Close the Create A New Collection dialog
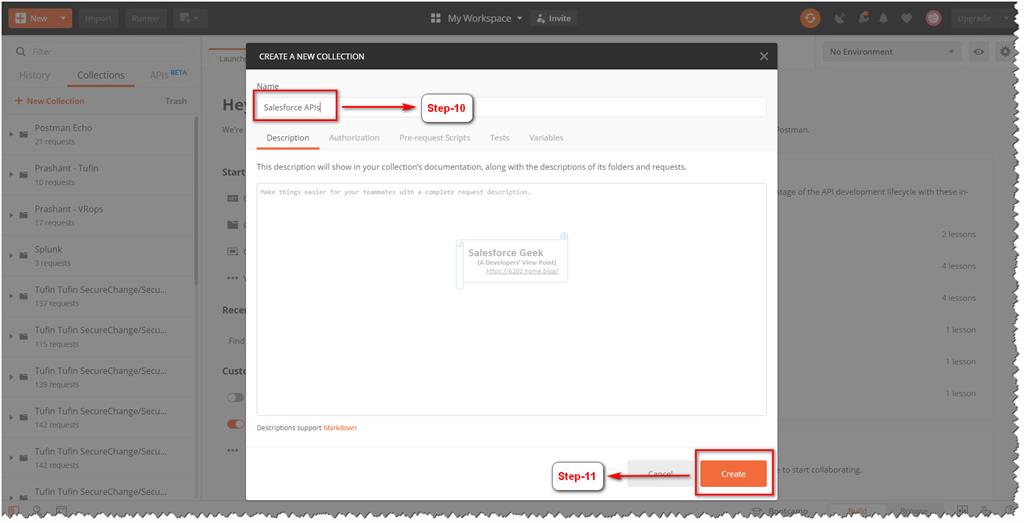This screenshot has width=1024, height=523. [763, 56]
